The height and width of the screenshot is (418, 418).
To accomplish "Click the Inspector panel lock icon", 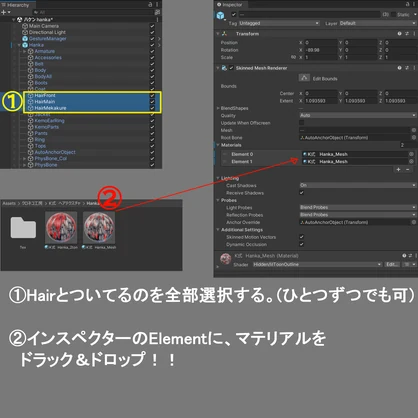I will pos(408,4).
